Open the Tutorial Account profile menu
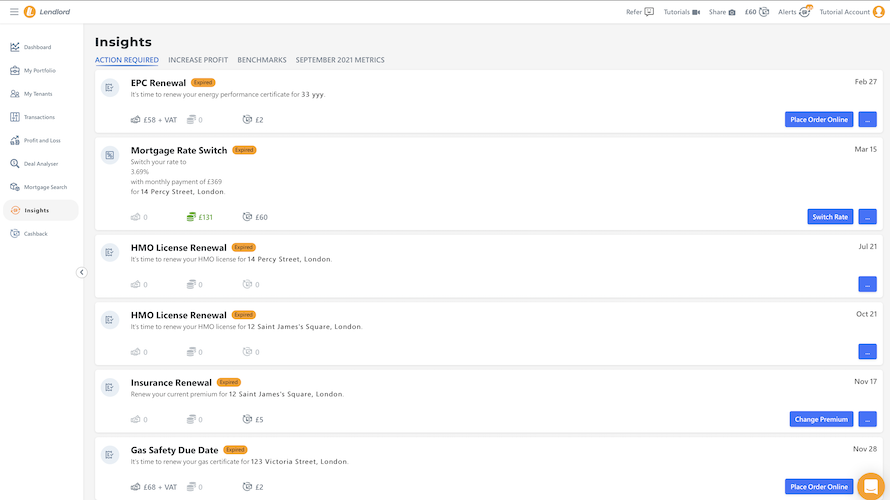This screenshot has width=890, height=500. (852, 12)
